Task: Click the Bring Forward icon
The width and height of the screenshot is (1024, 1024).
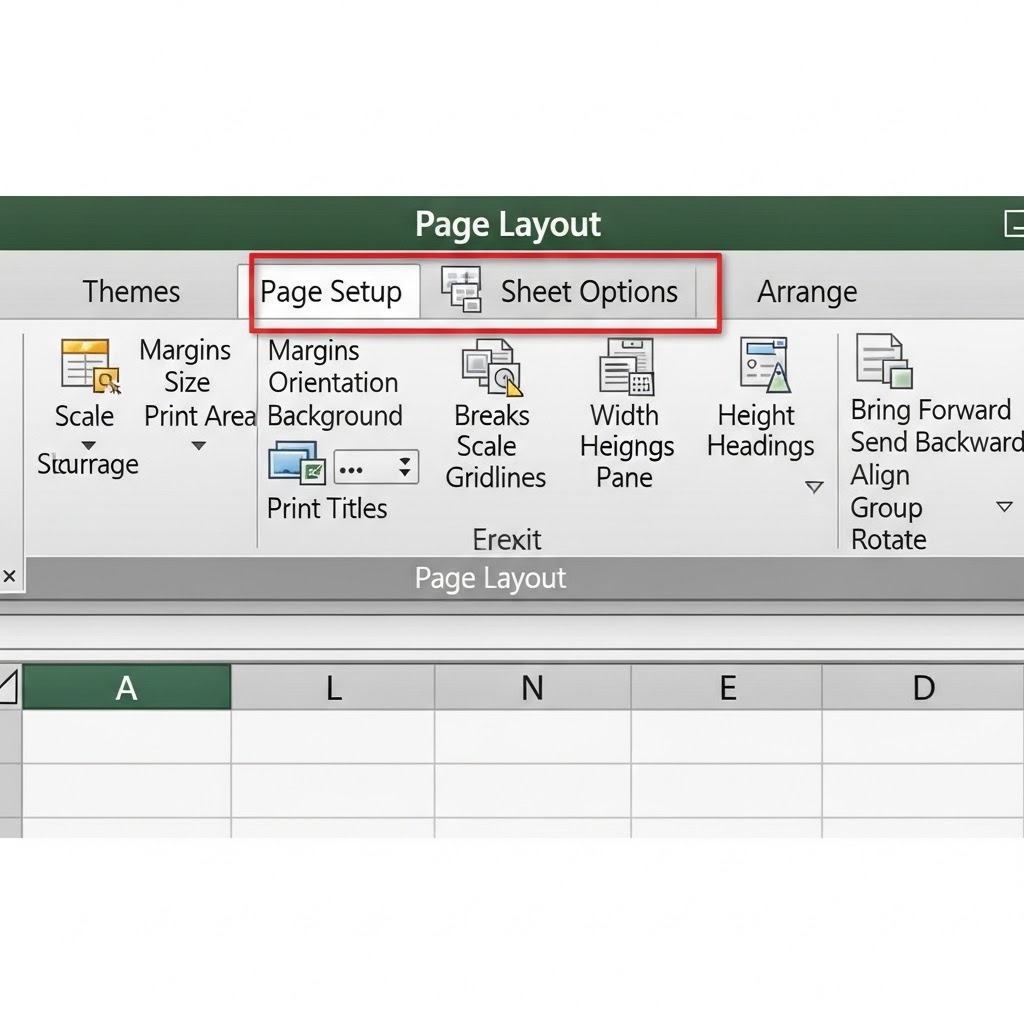Action: coord(884,362)
